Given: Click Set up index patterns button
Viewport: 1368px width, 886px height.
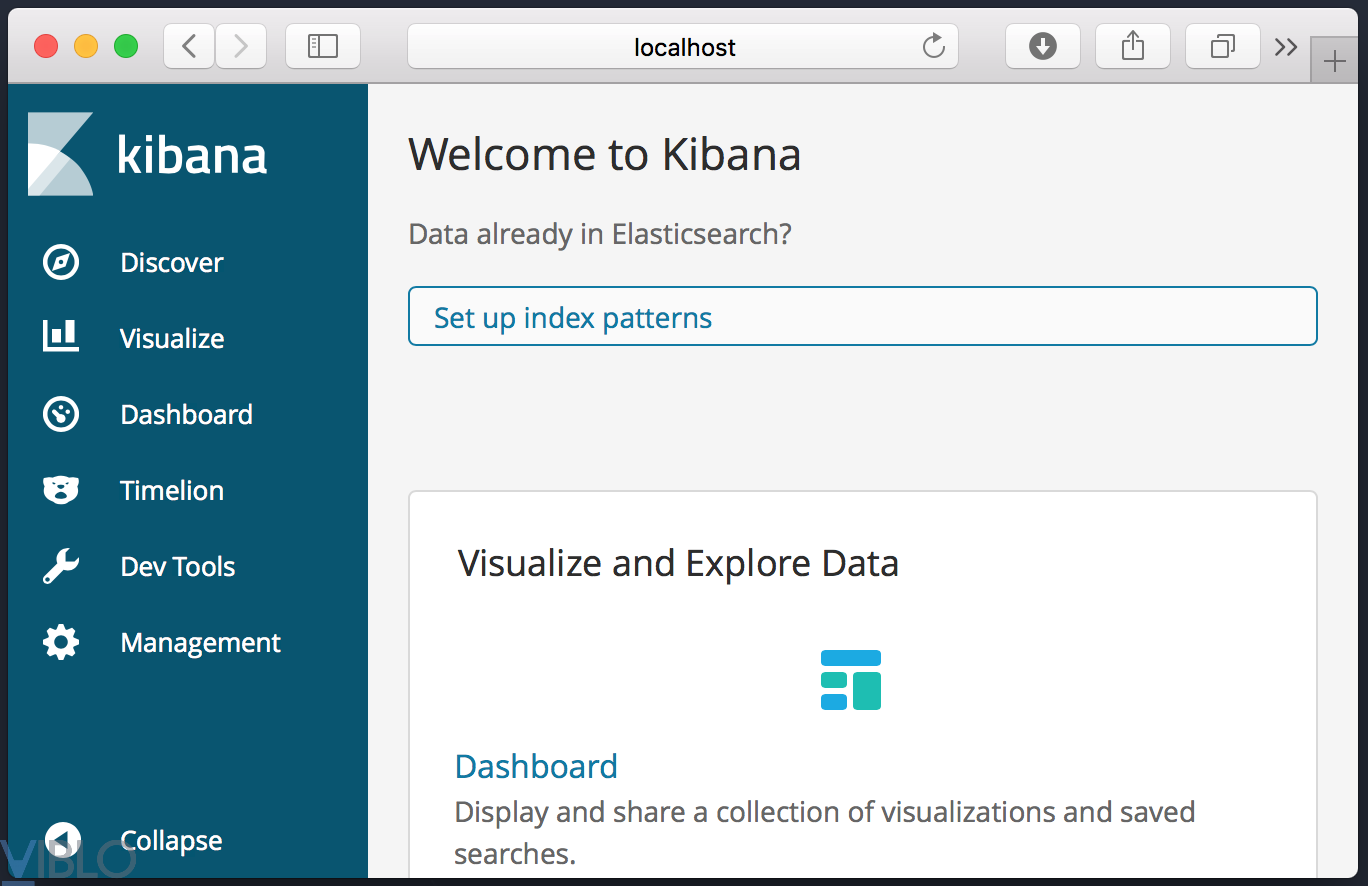Looking at the screenshot, I should [862, 317].
